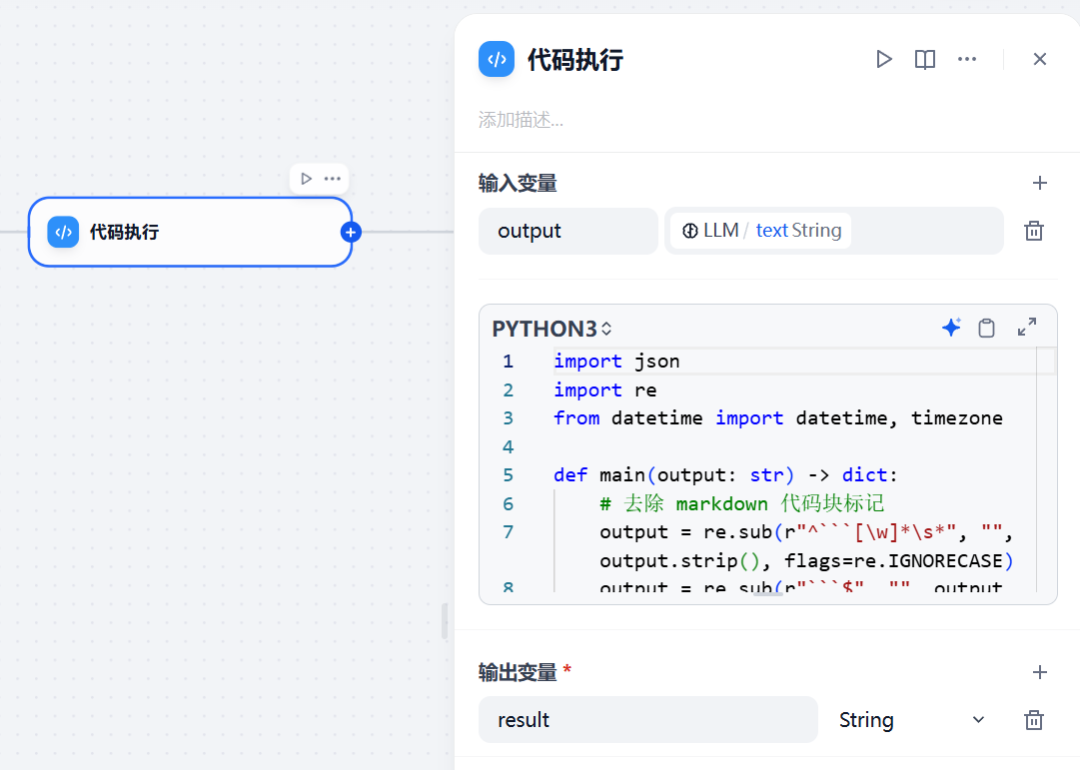Viewport: 1080px width, 770px height.
Task: Open the LLM / text String variable selector
Action: [x=833, y=231]
